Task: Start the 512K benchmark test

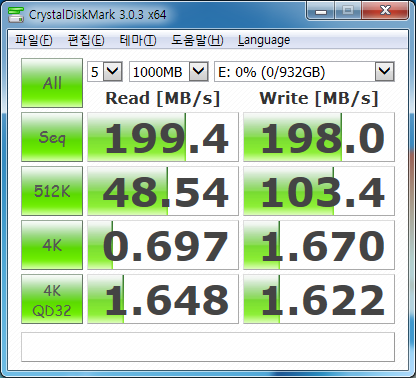Action: pyautogui.click(x=52, y=191)
